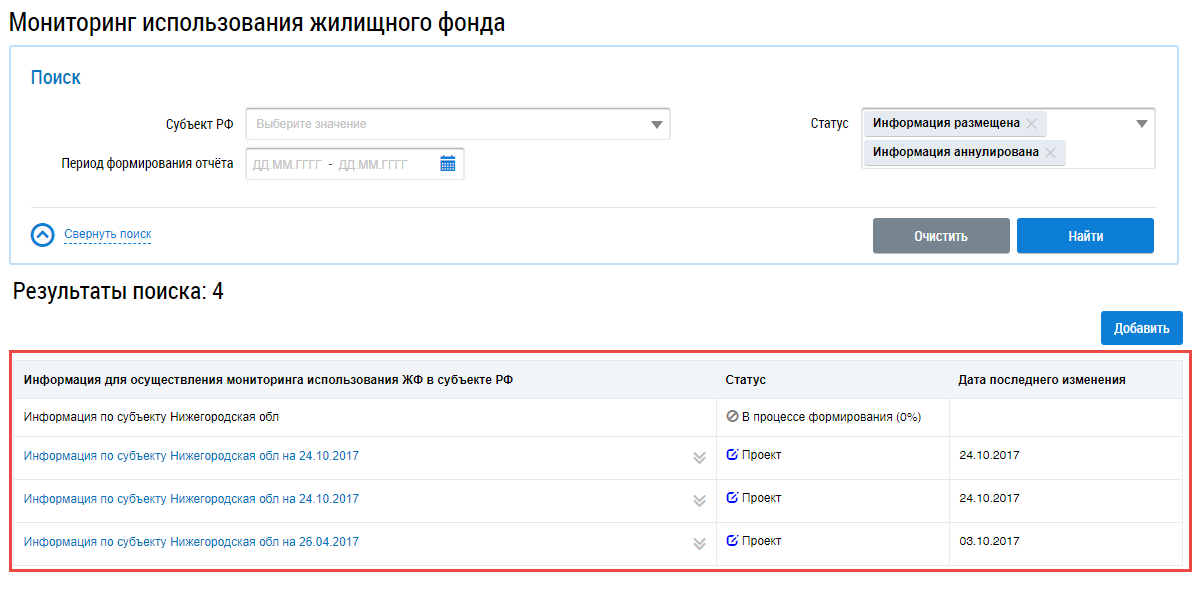Open the report link dated 26.04.2017
Screen dimensions: 1195x590
(191, 542)
